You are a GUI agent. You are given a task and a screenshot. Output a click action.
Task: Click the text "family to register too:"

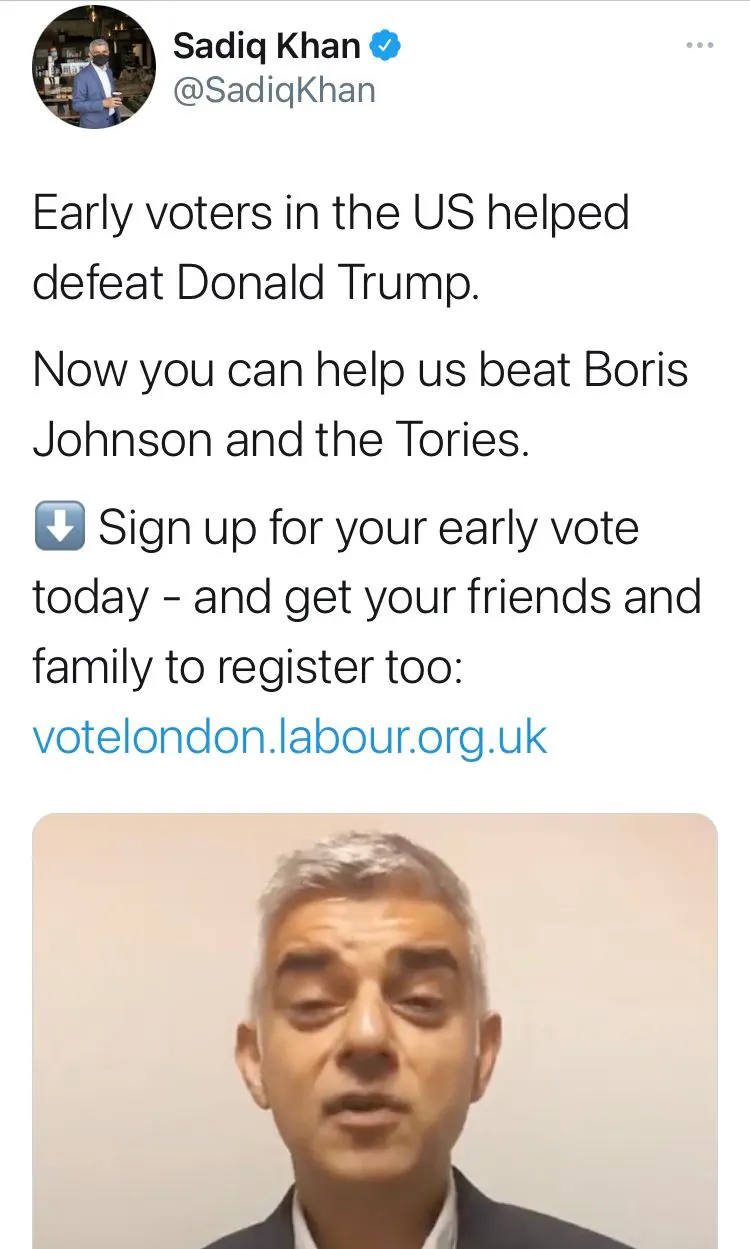click(x=247, y=667)
